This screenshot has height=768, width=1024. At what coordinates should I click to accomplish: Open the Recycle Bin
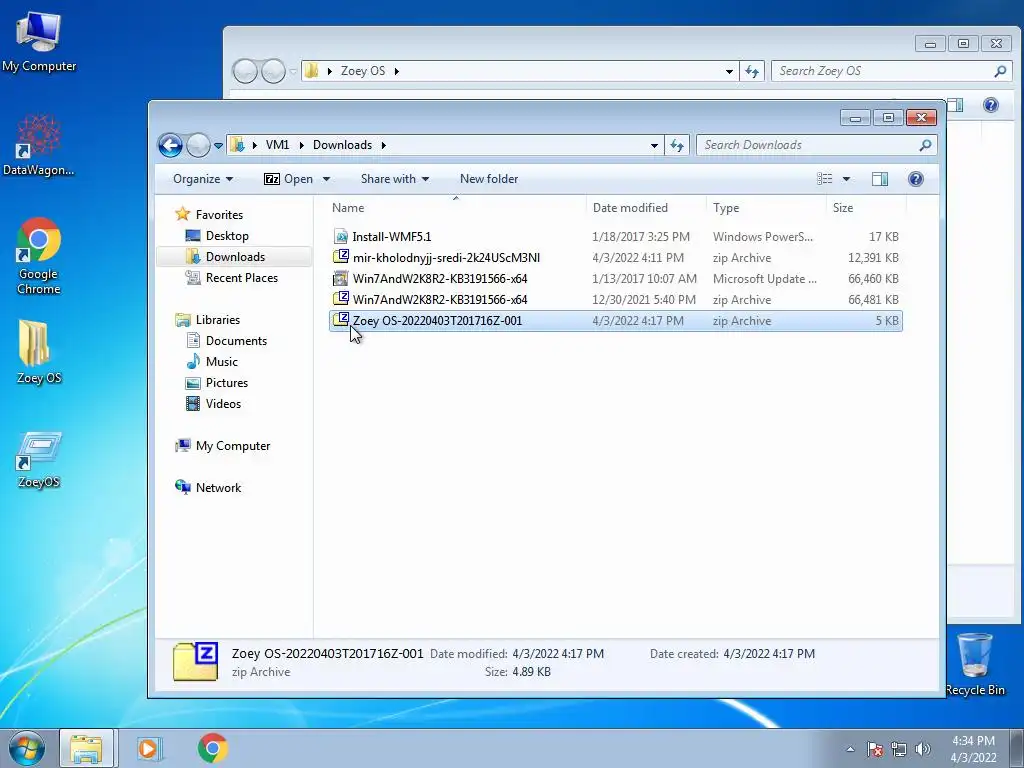tap(974, 664)
